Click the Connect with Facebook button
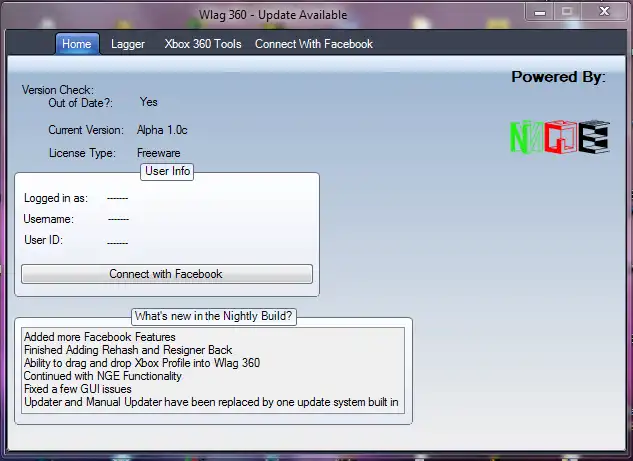 [167, 274]
